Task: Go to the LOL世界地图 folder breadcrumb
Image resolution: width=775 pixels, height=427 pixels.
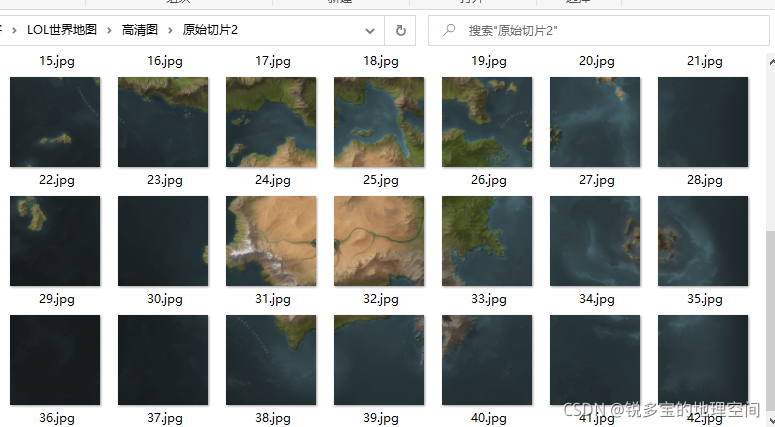Action: point(62,30)
